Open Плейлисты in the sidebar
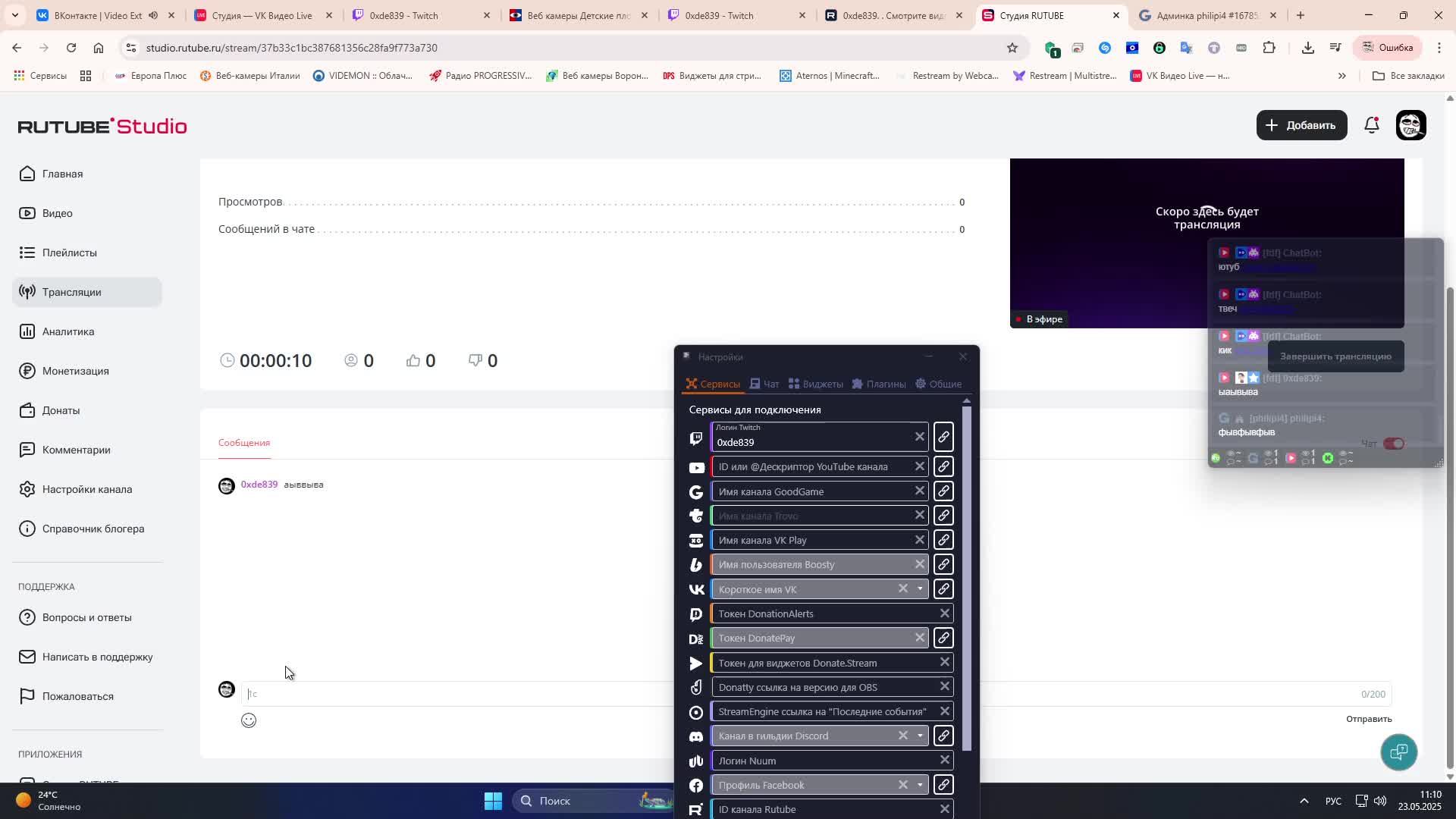The width and height of the screenshot is (1456, 819). point(87,253)
